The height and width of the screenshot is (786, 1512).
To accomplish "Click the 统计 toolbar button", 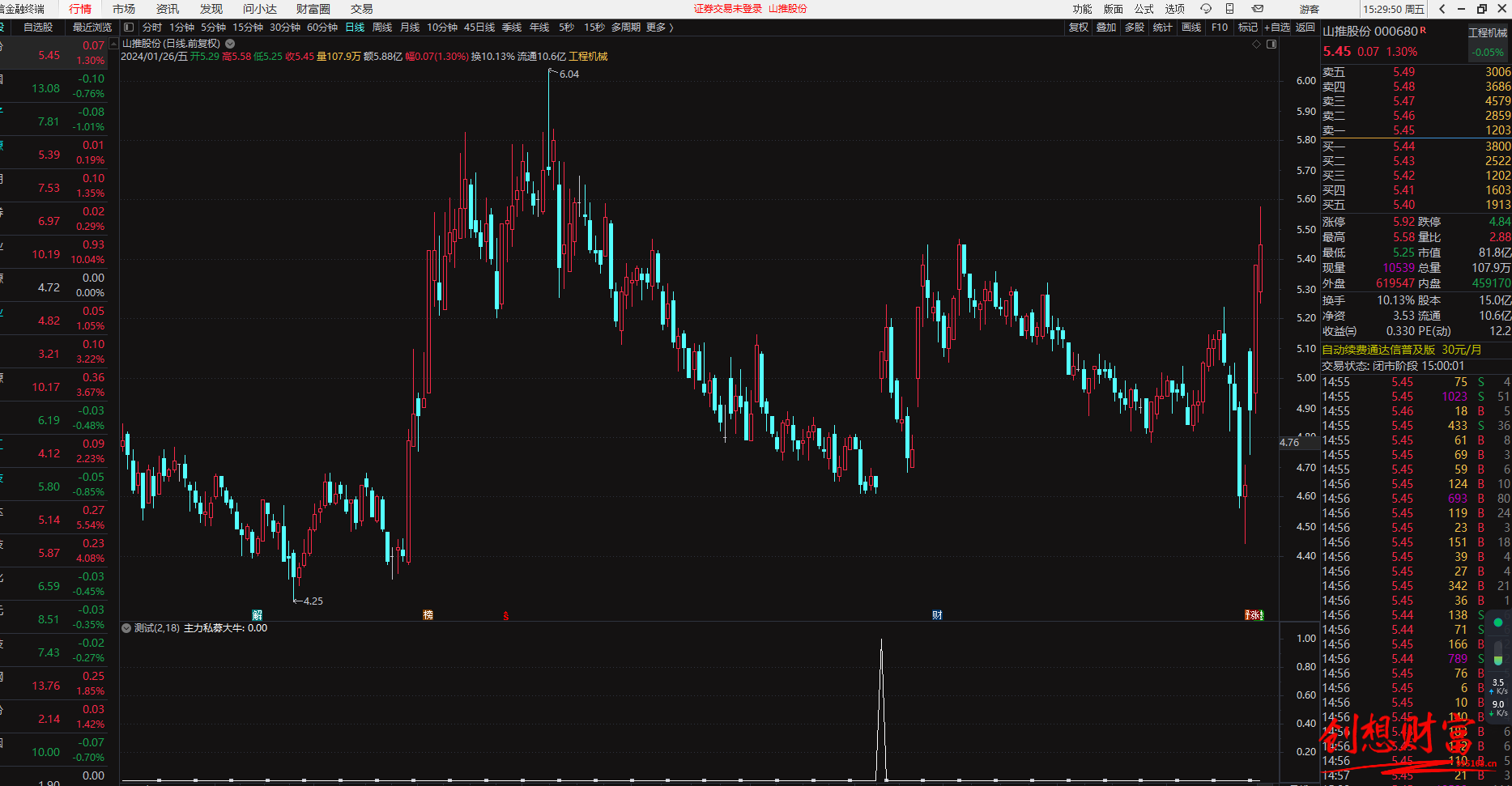I will (1162, 28).
